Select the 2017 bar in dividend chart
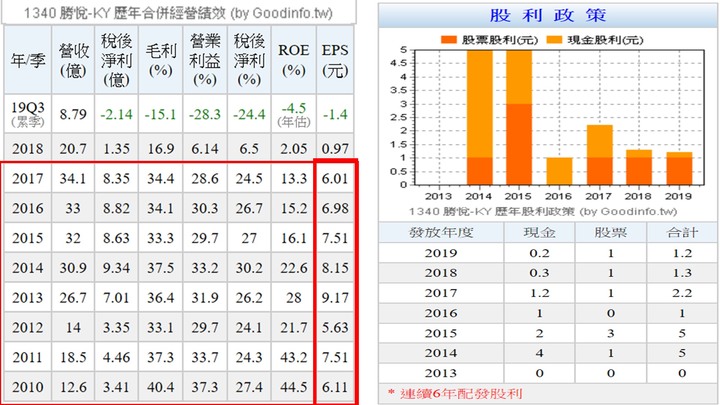 click(x=599, y=155)
